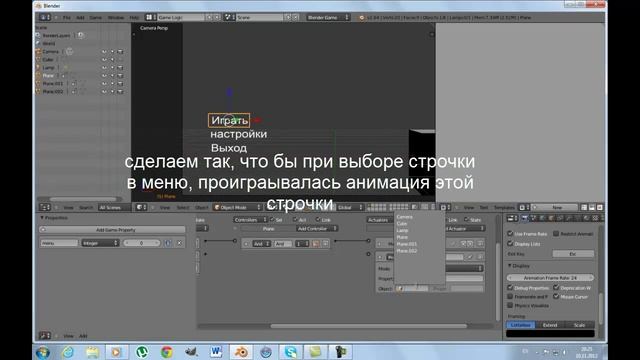Remove game property with X icon

coord(180,243)
